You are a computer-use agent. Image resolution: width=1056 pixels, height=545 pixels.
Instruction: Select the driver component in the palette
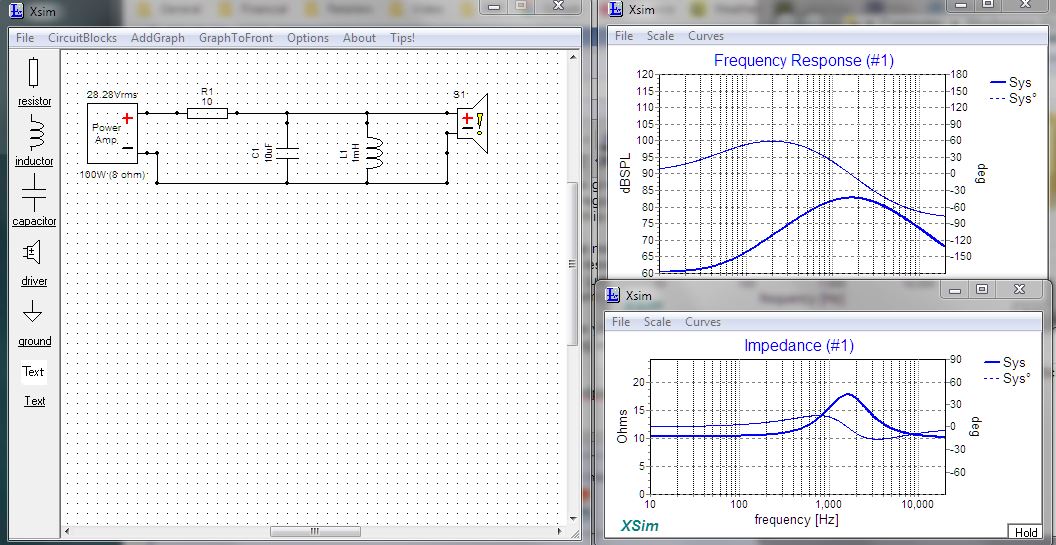pyautogui.click(x=32, y=253)
